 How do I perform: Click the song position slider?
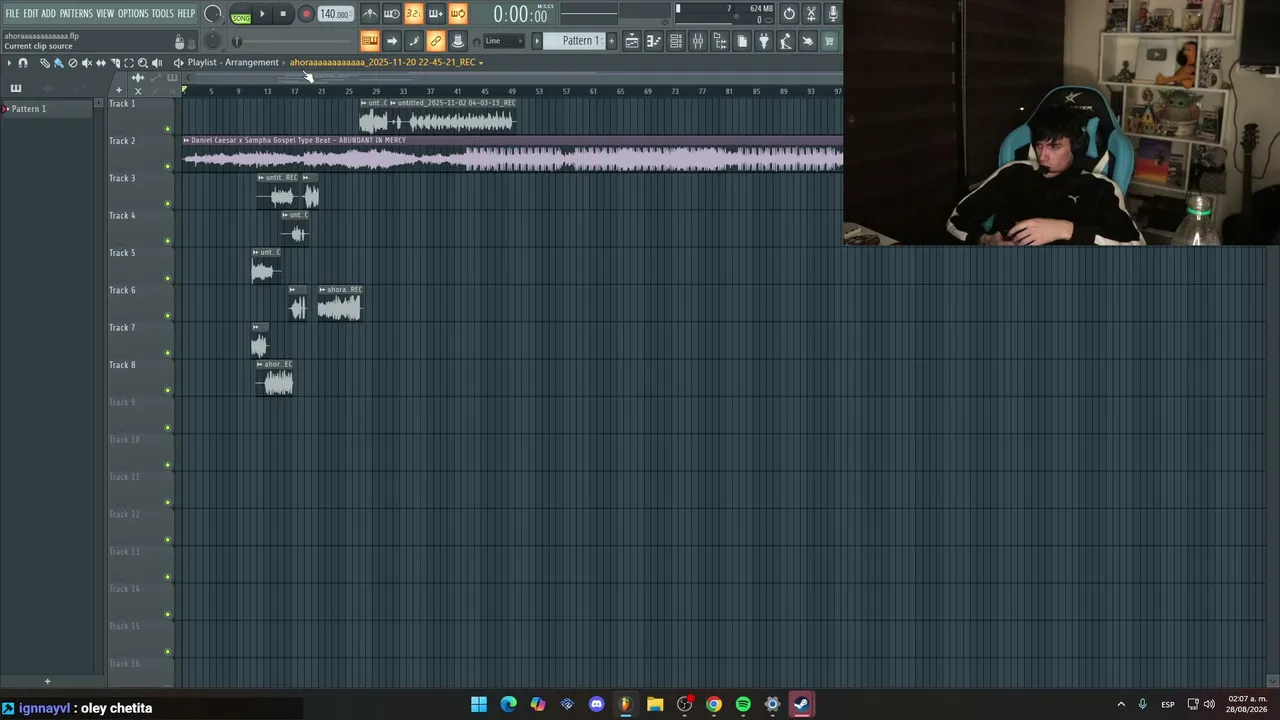click(x=296, y=41)
